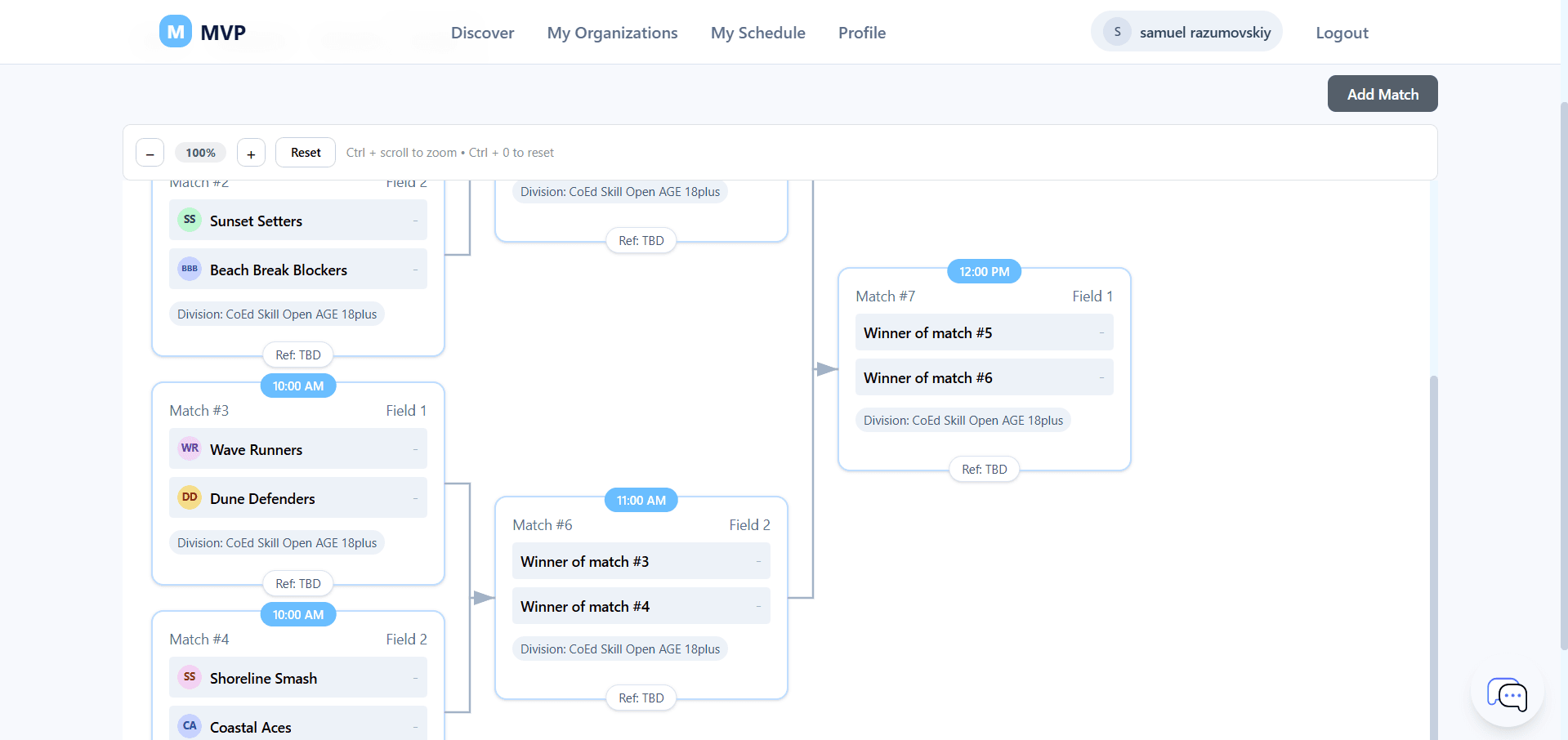Screen dimensions: 1568x740
Task: Click the Dune Defenders DD avatar
Action: pyautogui.click(x=189, y=497)
